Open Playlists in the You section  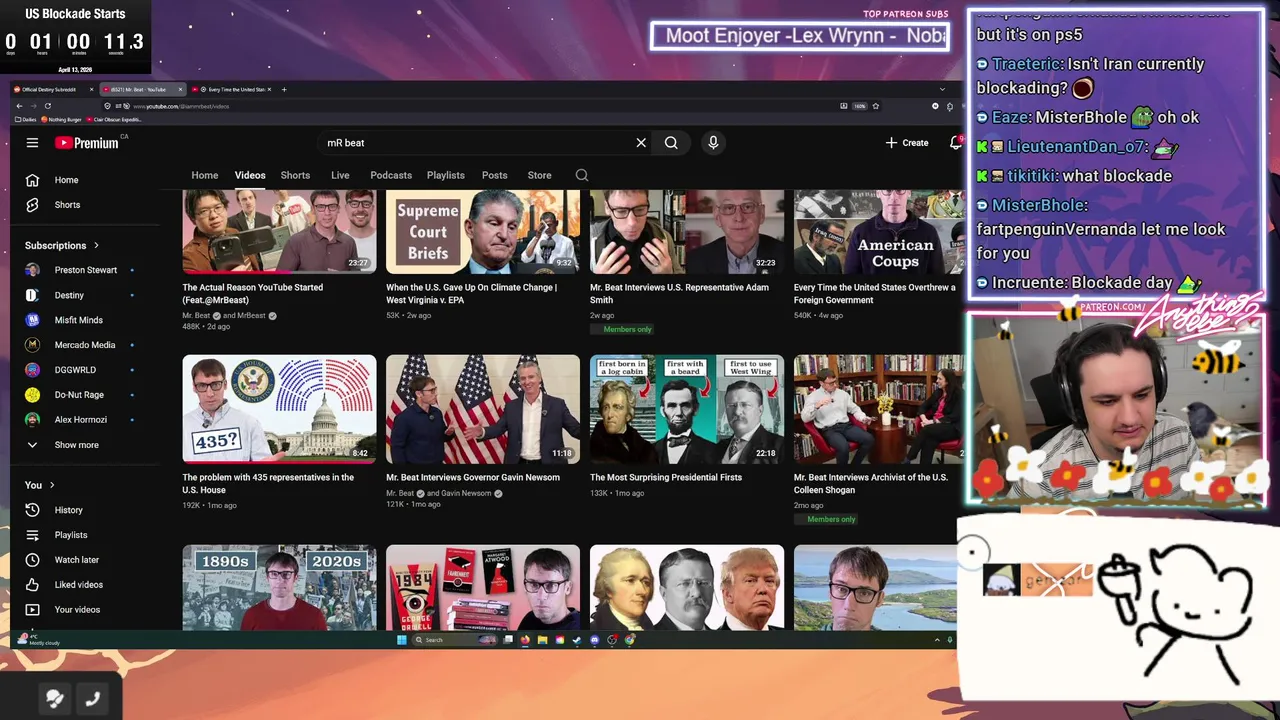point(71,535)
